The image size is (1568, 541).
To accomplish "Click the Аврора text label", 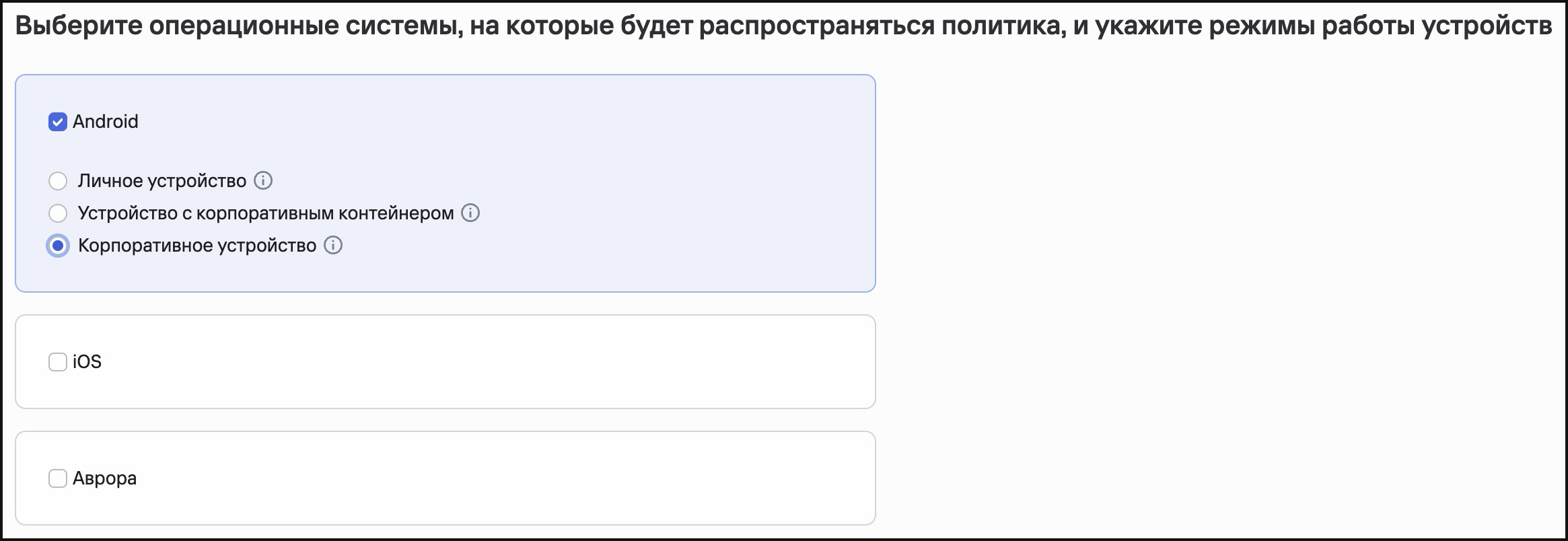I will 104,478.
